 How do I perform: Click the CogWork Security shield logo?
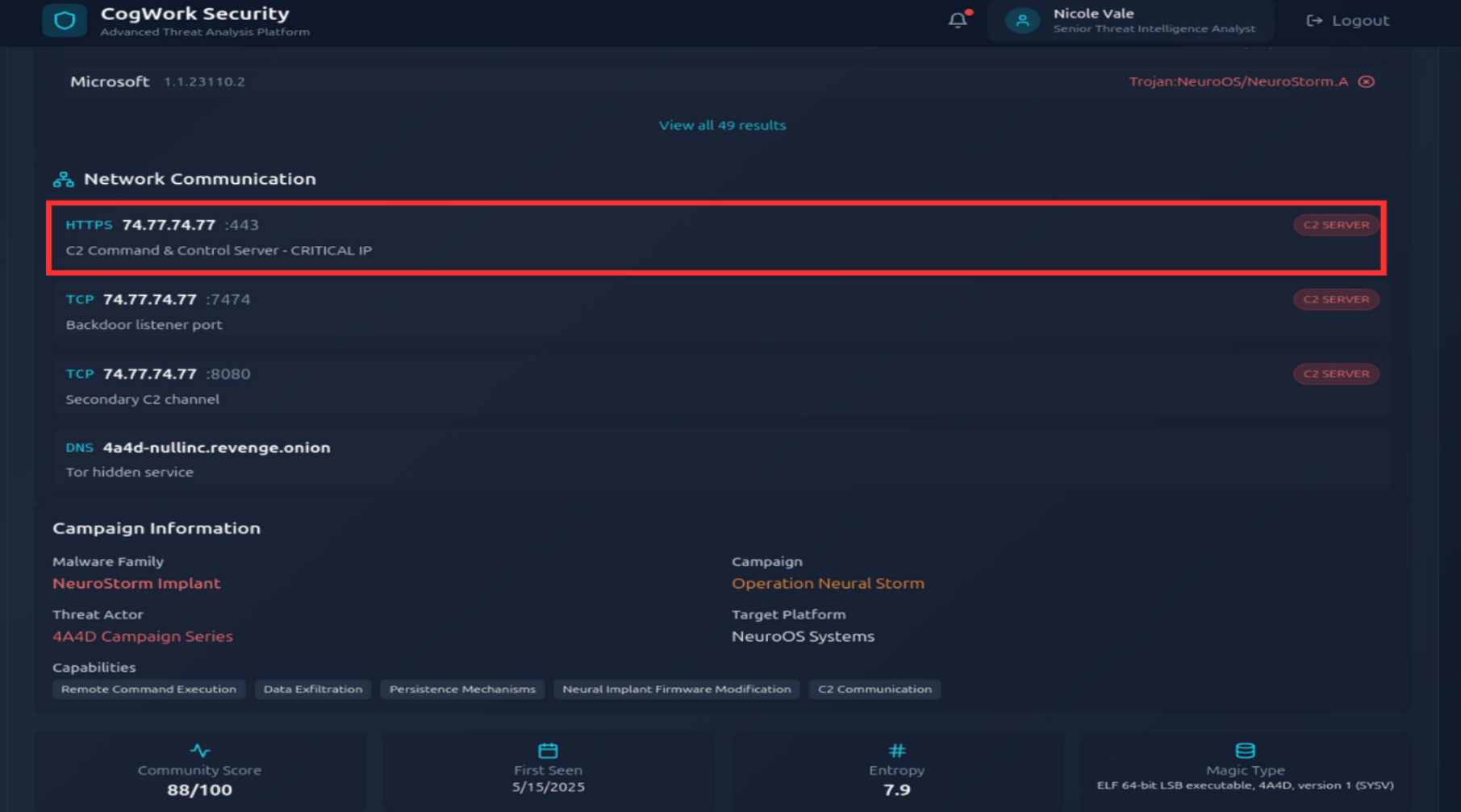pyautogui.click(x=65, y=20)
